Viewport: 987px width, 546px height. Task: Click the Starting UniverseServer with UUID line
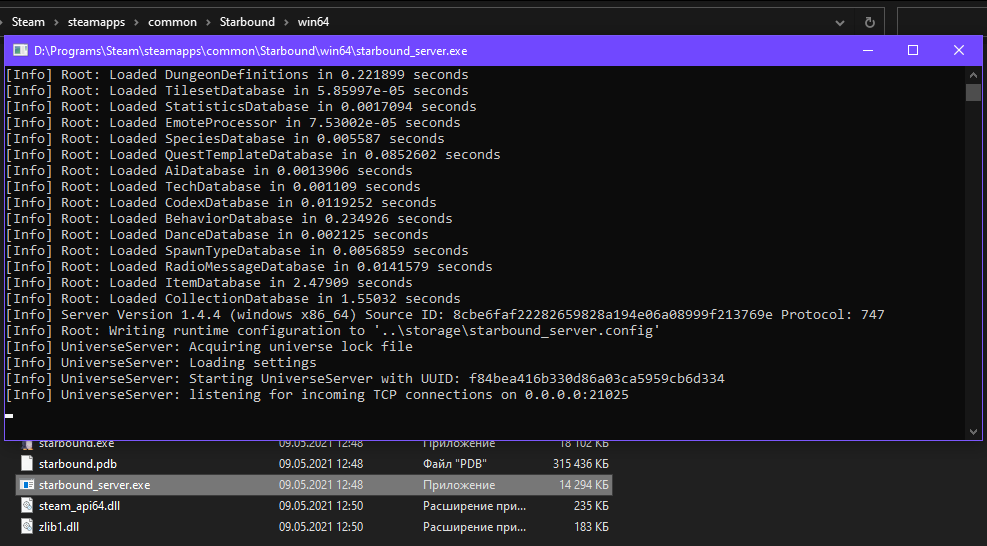click(365, 379)
